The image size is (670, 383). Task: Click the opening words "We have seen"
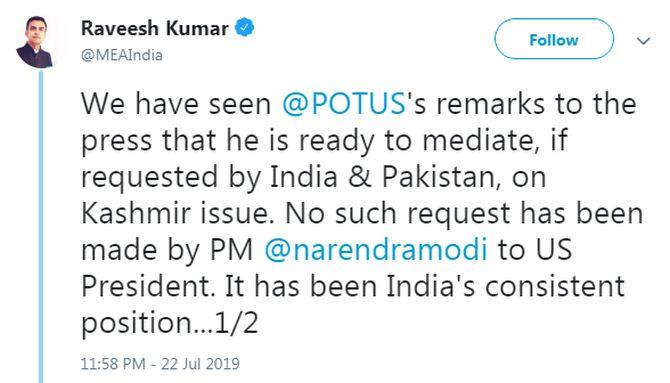pos(176,104)
